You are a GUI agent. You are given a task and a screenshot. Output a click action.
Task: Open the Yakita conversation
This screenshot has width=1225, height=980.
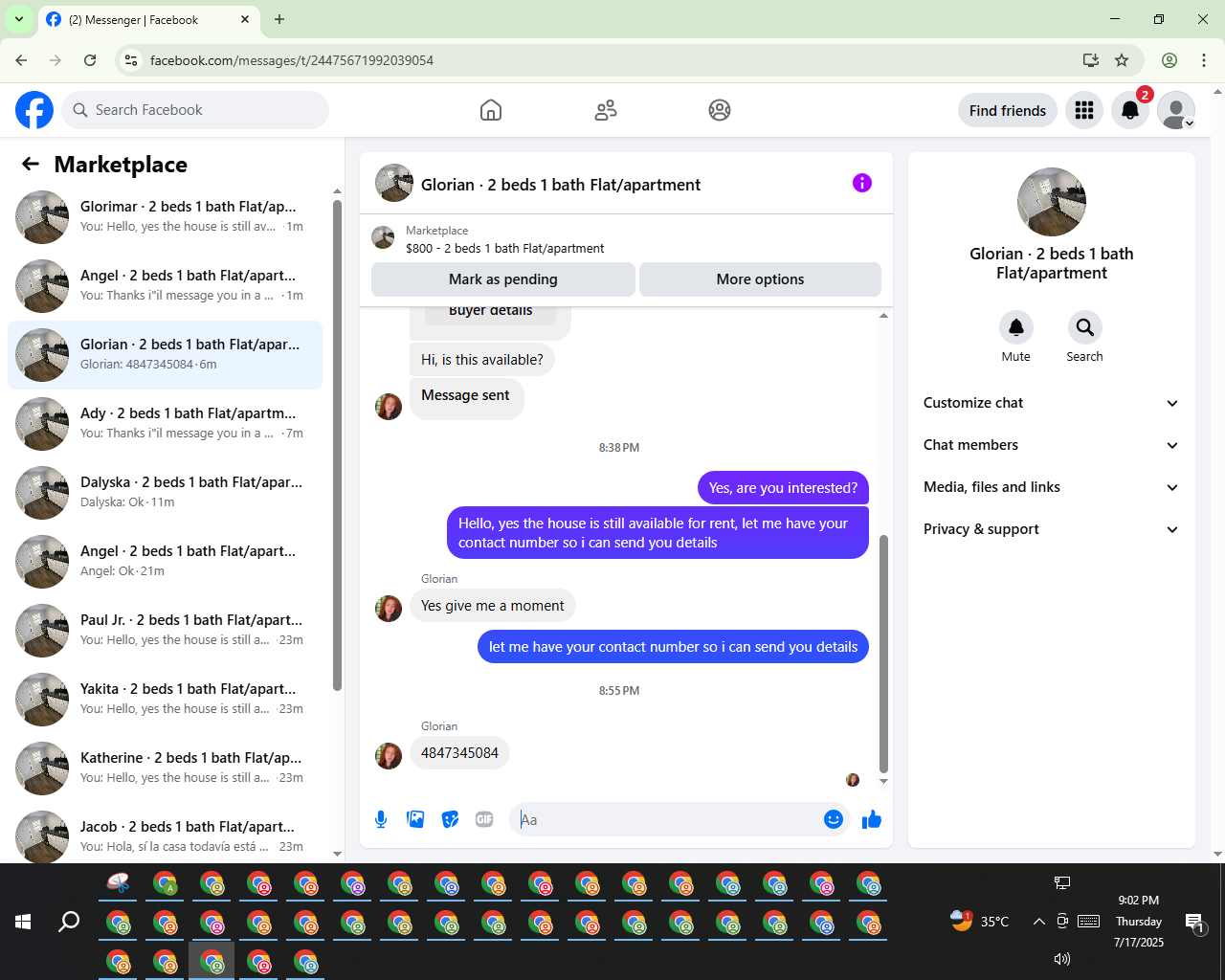pos(165,700)
